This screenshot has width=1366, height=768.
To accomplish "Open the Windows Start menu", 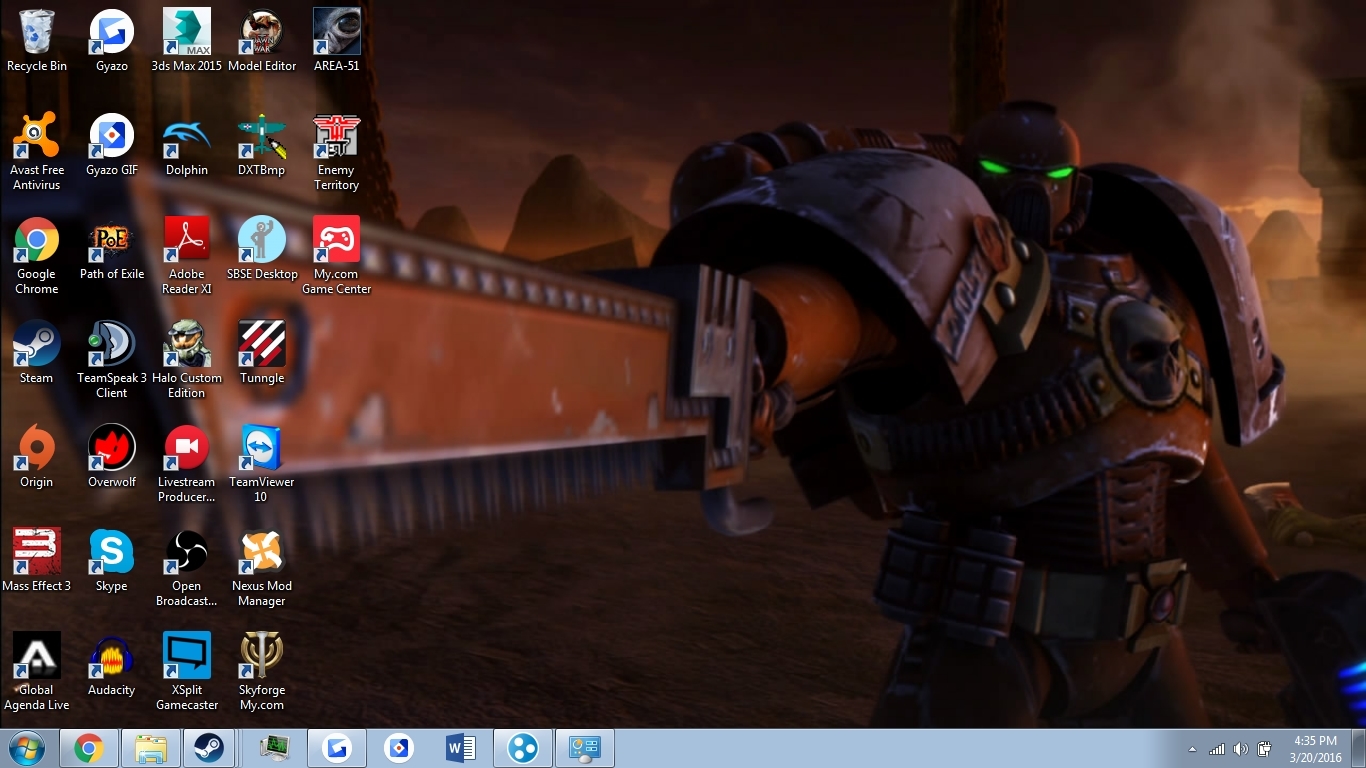I will (27, 748).
